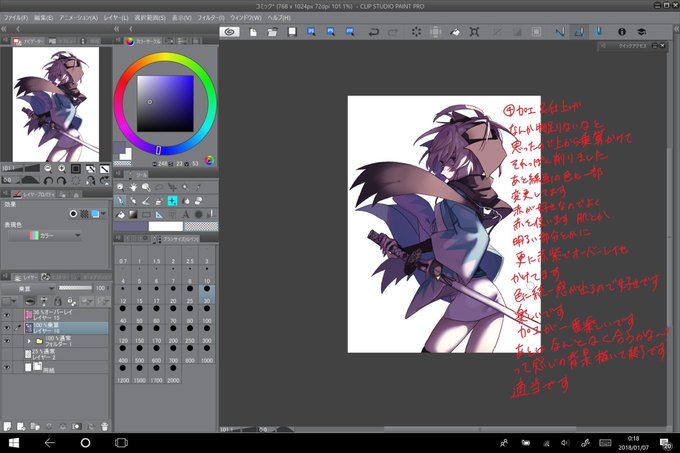
Task: Open the palette color dropdown in the layer panel
Action: (x=9, y=301)
